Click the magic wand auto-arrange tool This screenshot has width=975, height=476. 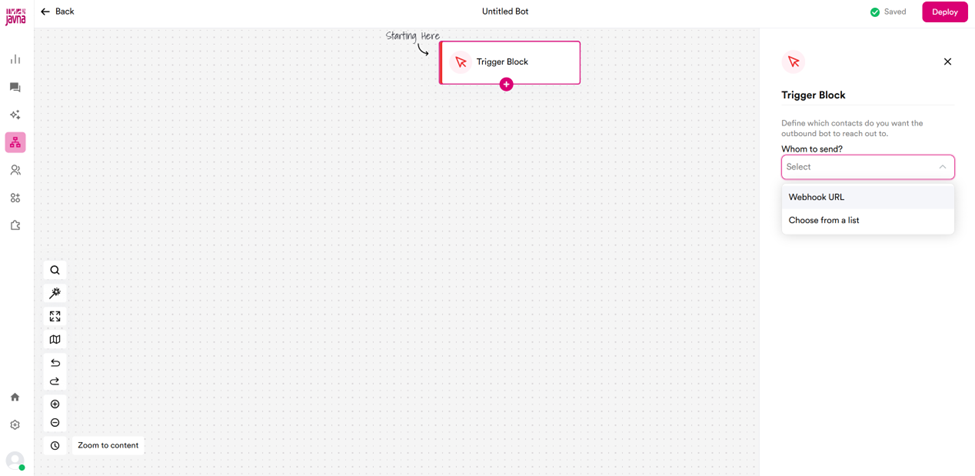pos(55,293)
